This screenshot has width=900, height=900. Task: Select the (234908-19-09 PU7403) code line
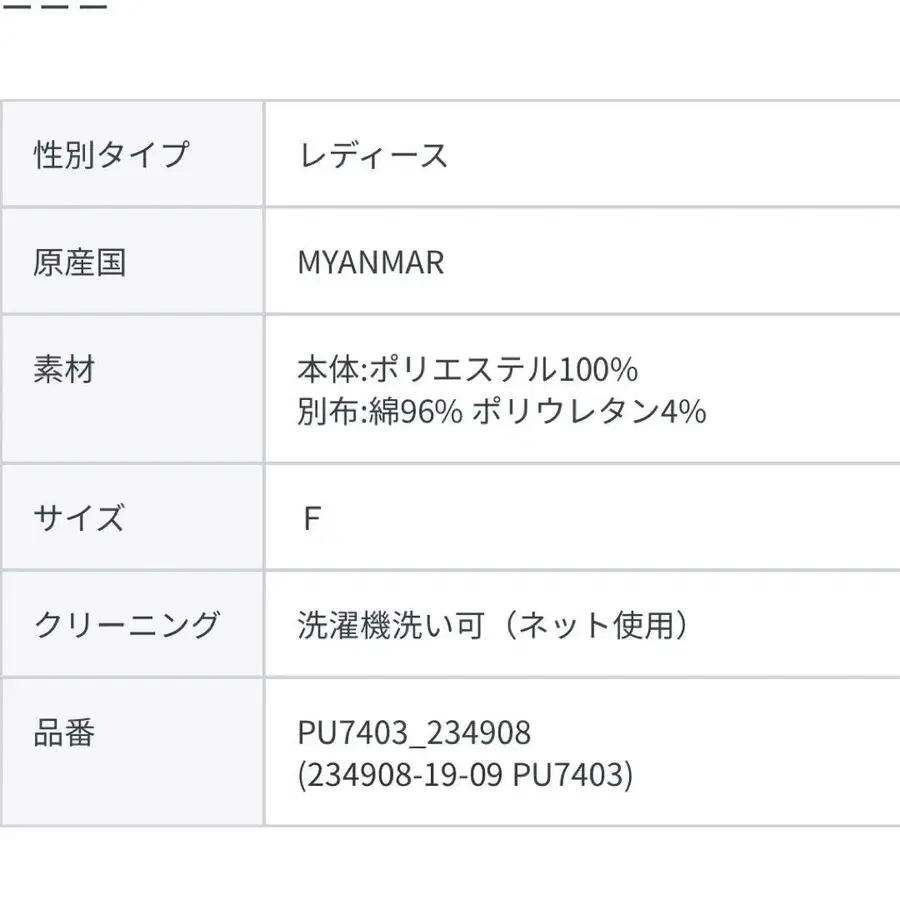(465, 775)
